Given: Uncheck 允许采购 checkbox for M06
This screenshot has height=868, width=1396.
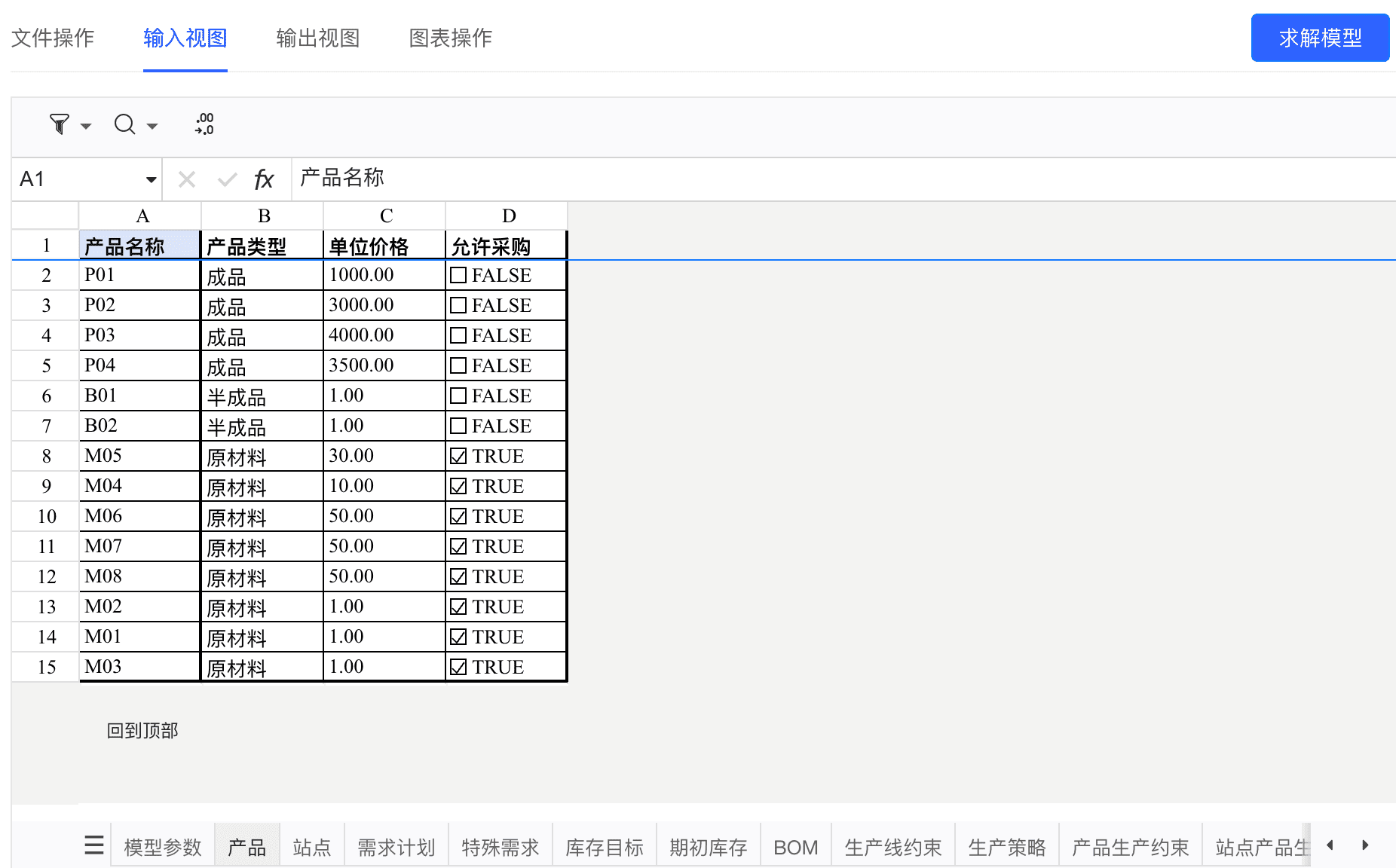Looking at the screenshot, I should click(x=458, y=516).
